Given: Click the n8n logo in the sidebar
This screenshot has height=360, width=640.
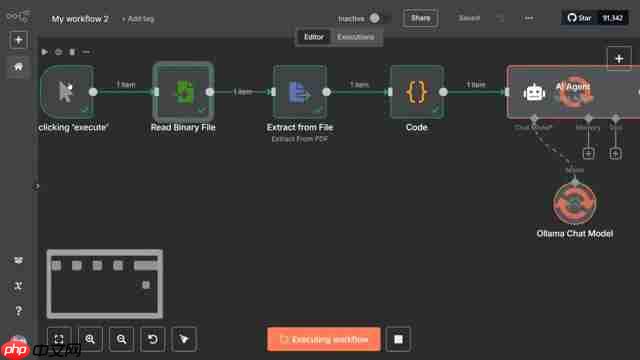Looking at the screenshot, I should click(18, 16).
